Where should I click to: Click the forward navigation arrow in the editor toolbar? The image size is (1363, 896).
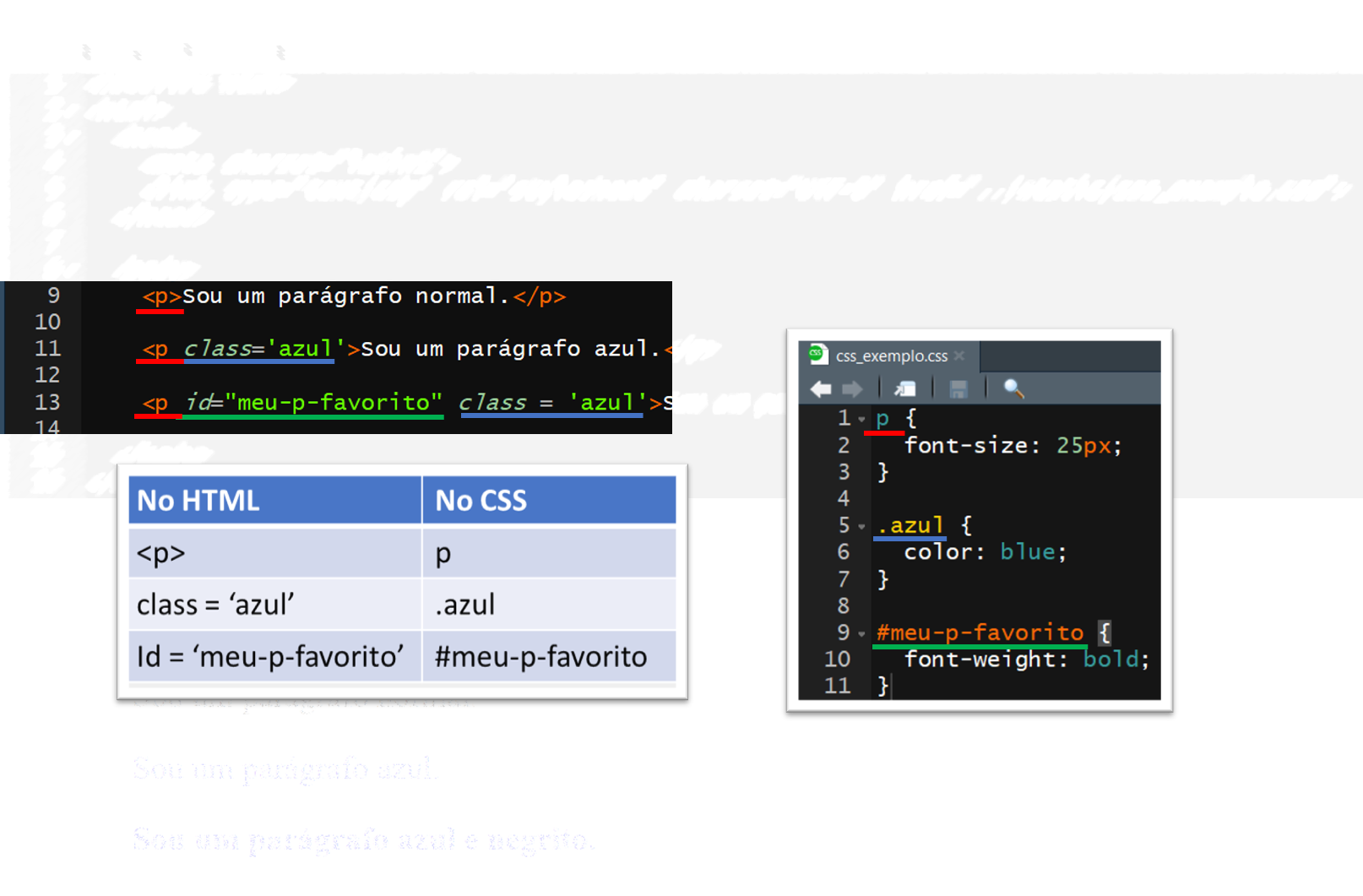pos(853,388)
